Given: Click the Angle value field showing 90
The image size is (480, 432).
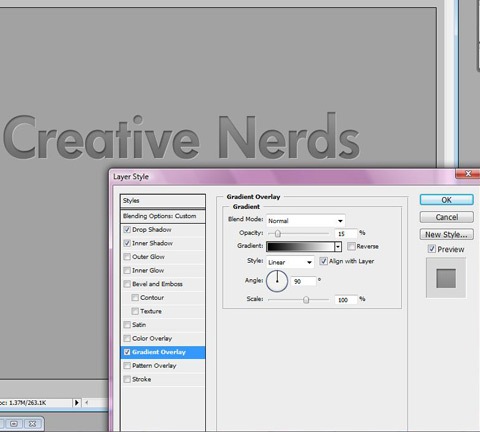Looking at the screenshot, I should (x=304, y=281).
